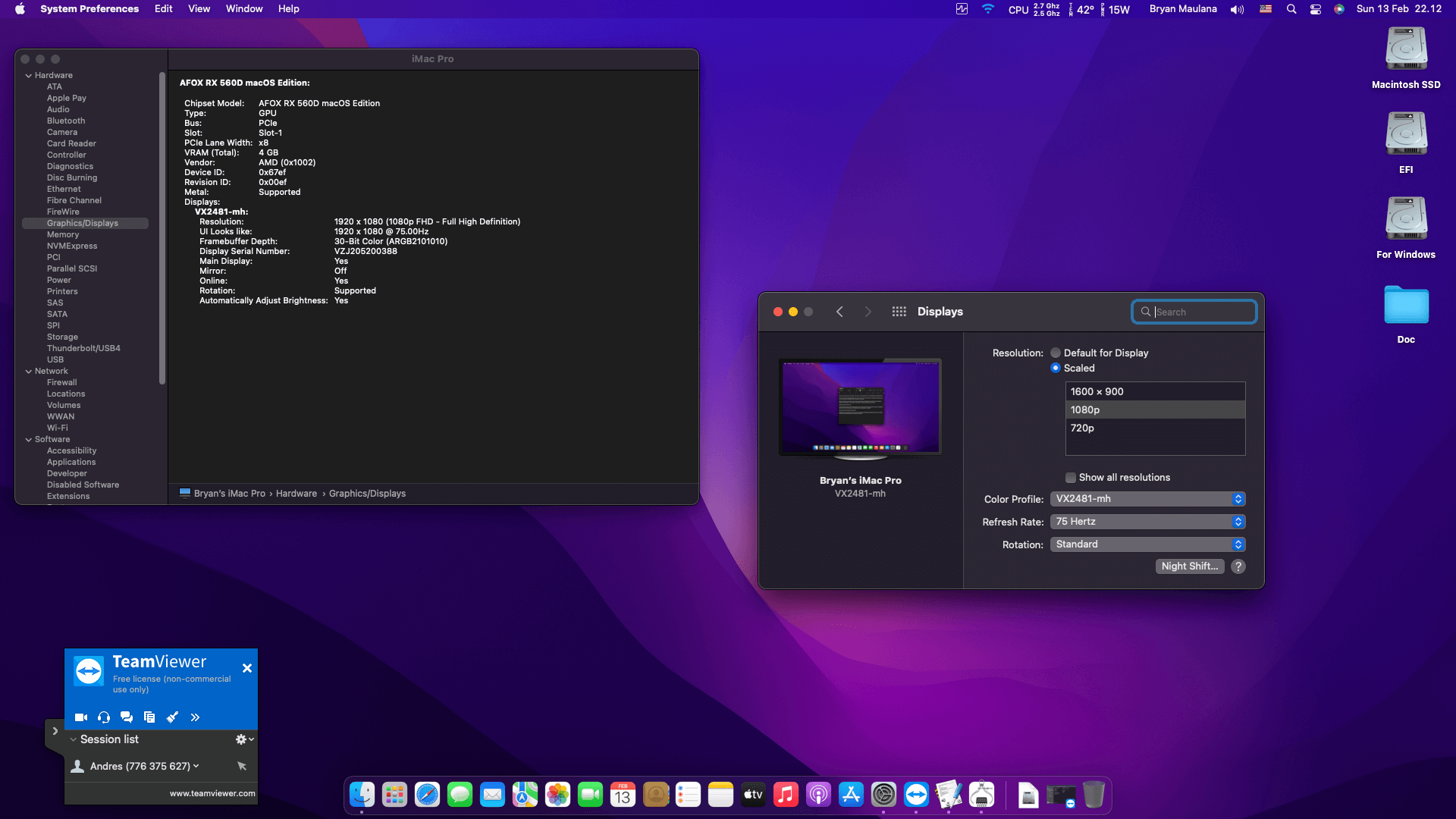The image size is (1456, 819).
Task: Open Color Profile VX2481-mh dropdown
Action: (1147, 499)
